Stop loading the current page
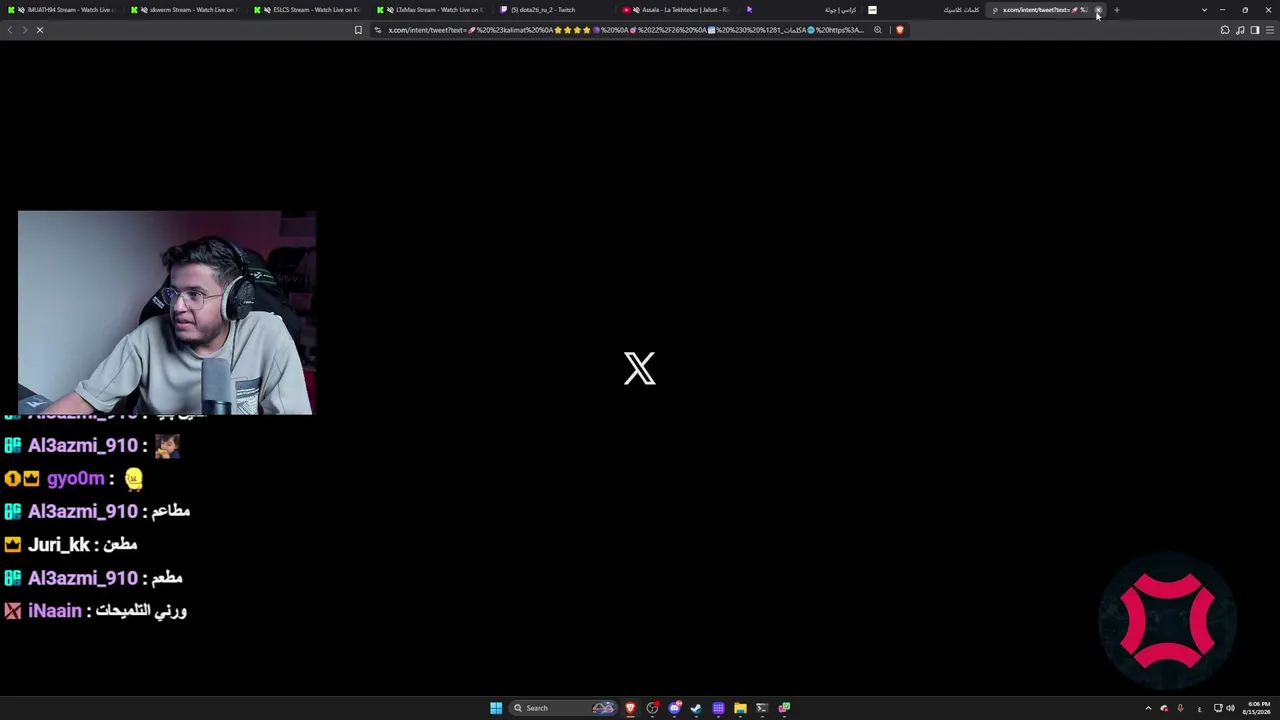The width and height of the screenshot is (1280, 720). 40,30
